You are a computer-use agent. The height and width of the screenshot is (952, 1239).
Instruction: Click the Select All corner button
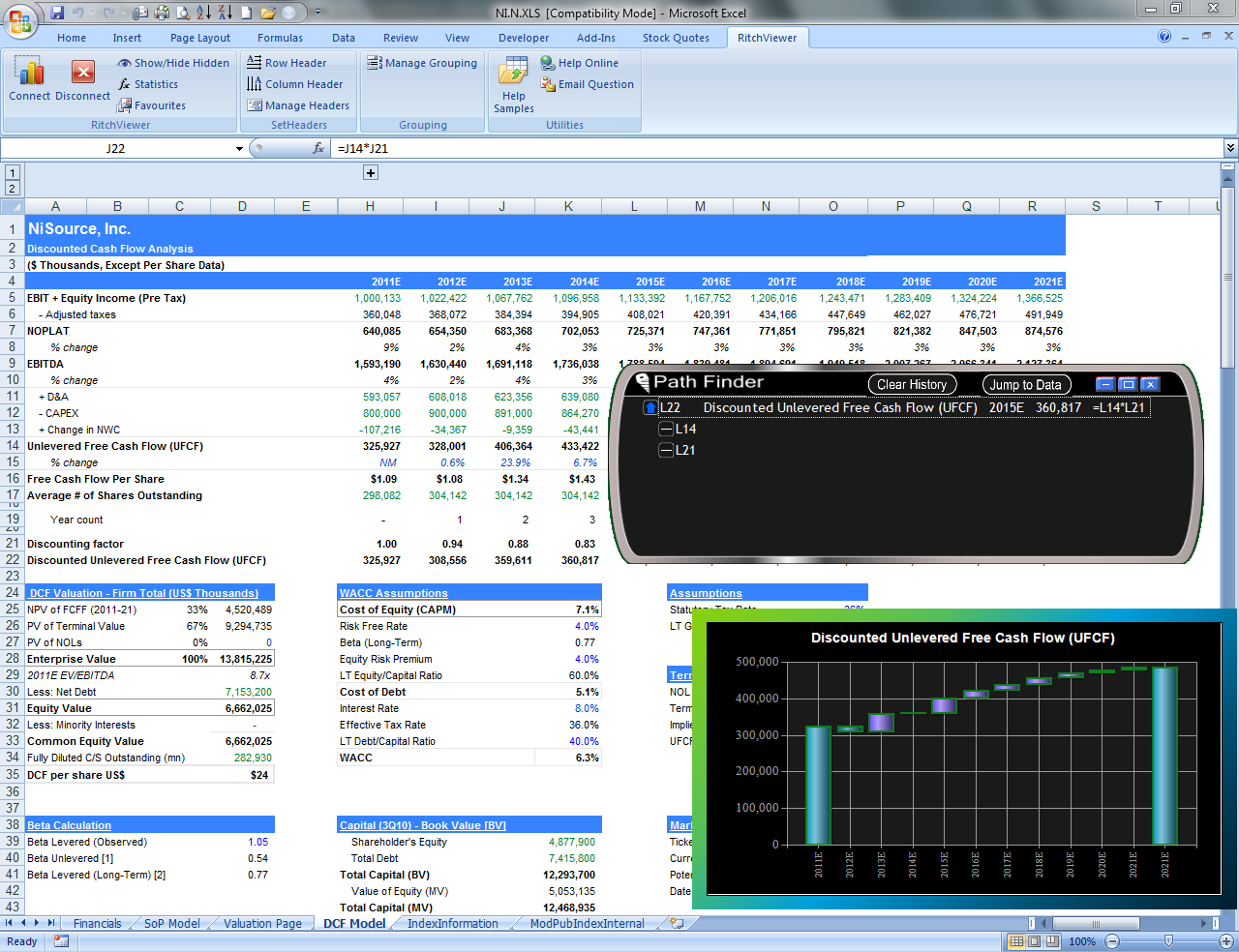pos(12,206)
